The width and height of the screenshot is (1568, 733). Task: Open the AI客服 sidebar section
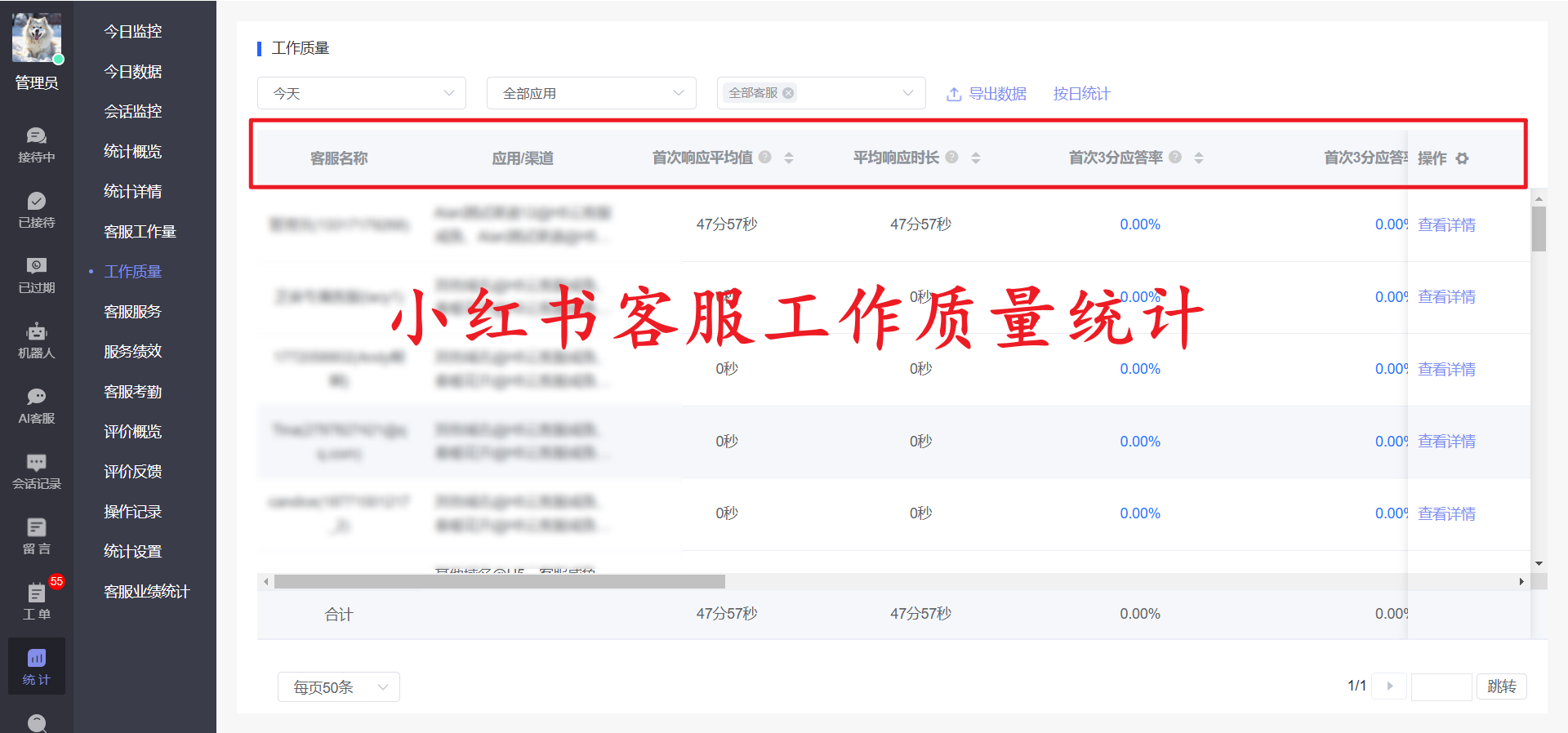point(37,406)
